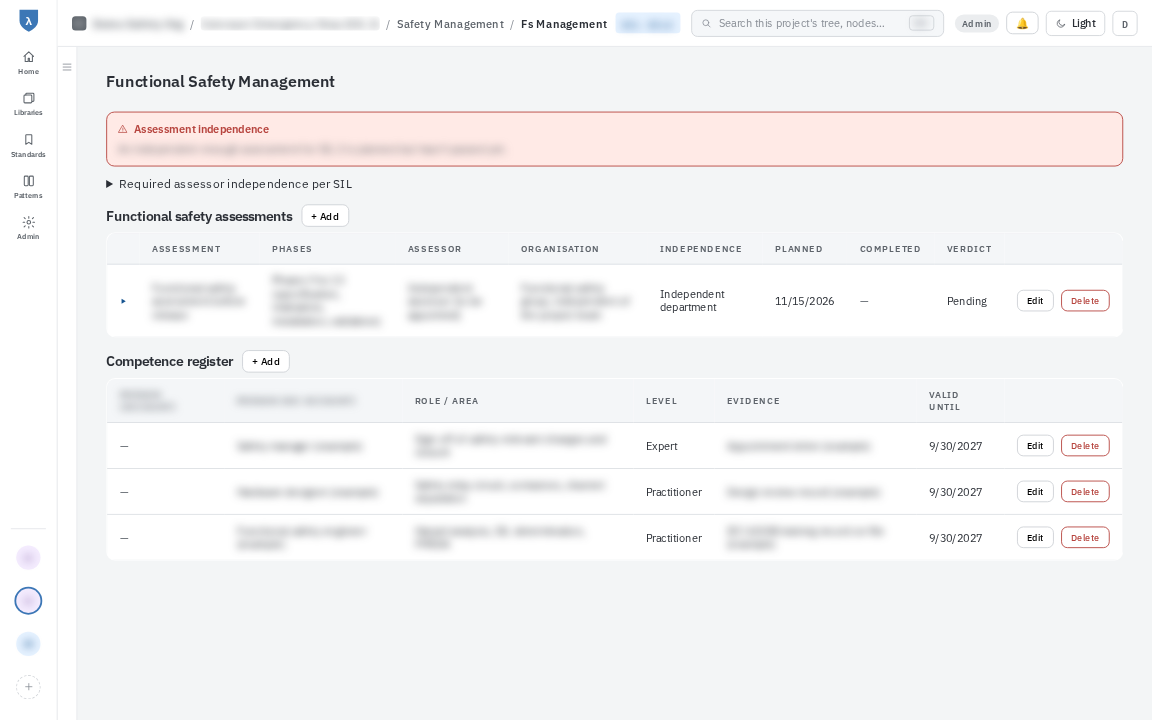Viewport: 1152px width, 720px height.
Task: Expand the assessment row arrow
Action: pos(123,301)
